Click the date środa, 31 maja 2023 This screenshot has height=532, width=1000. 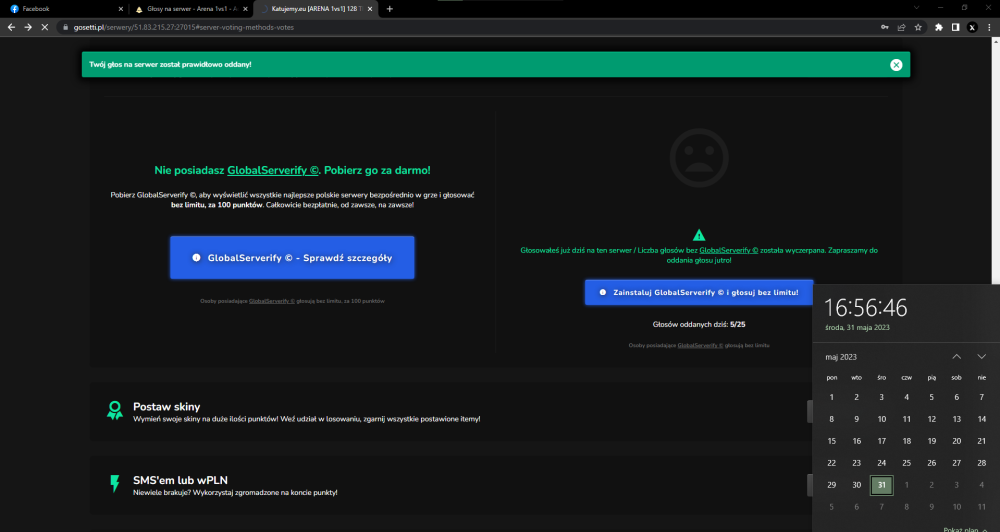(x=857, y=328)
